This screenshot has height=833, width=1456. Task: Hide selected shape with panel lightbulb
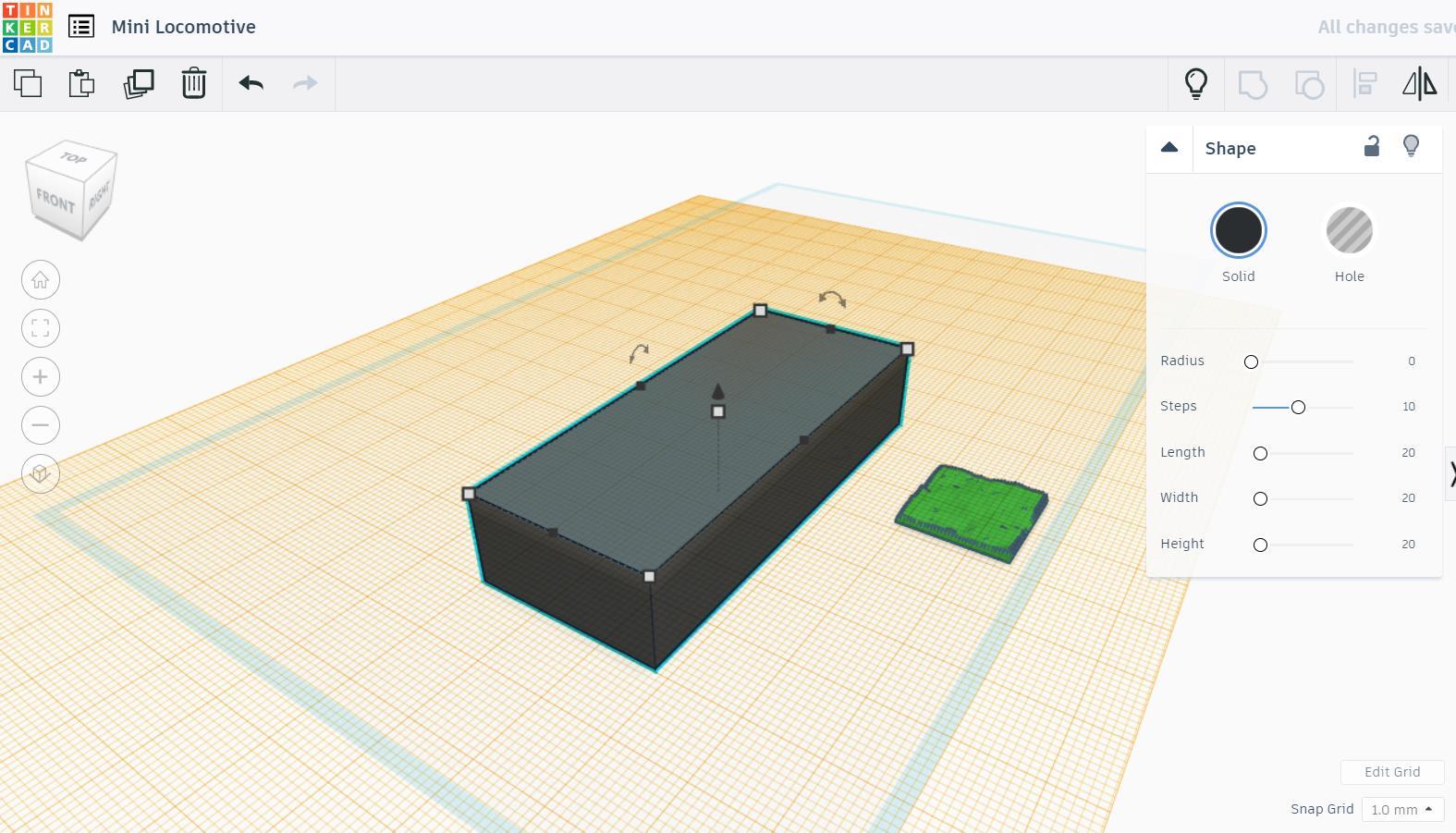coord(1412,146)
